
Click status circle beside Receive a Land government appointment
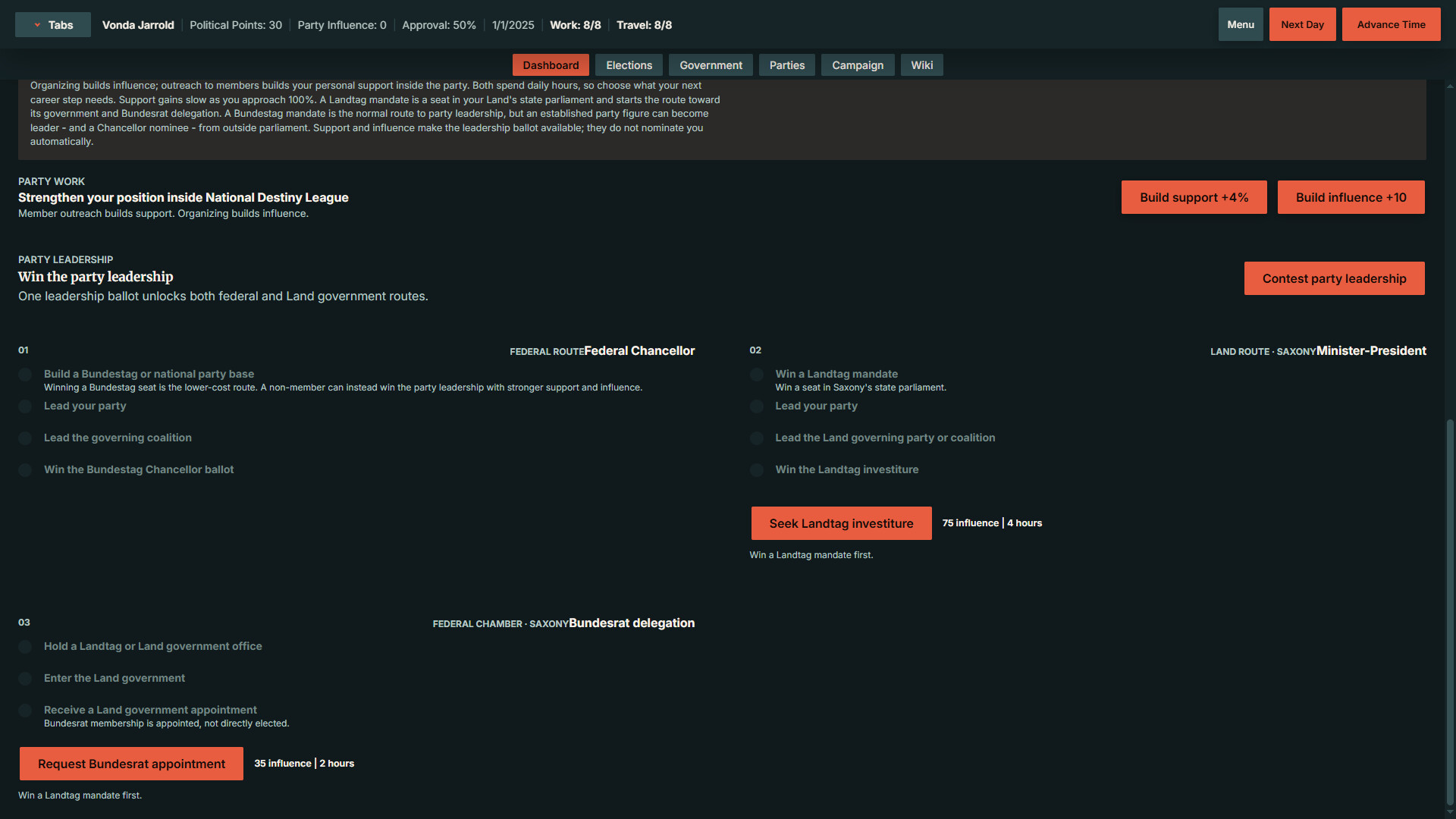coord(25,711)
